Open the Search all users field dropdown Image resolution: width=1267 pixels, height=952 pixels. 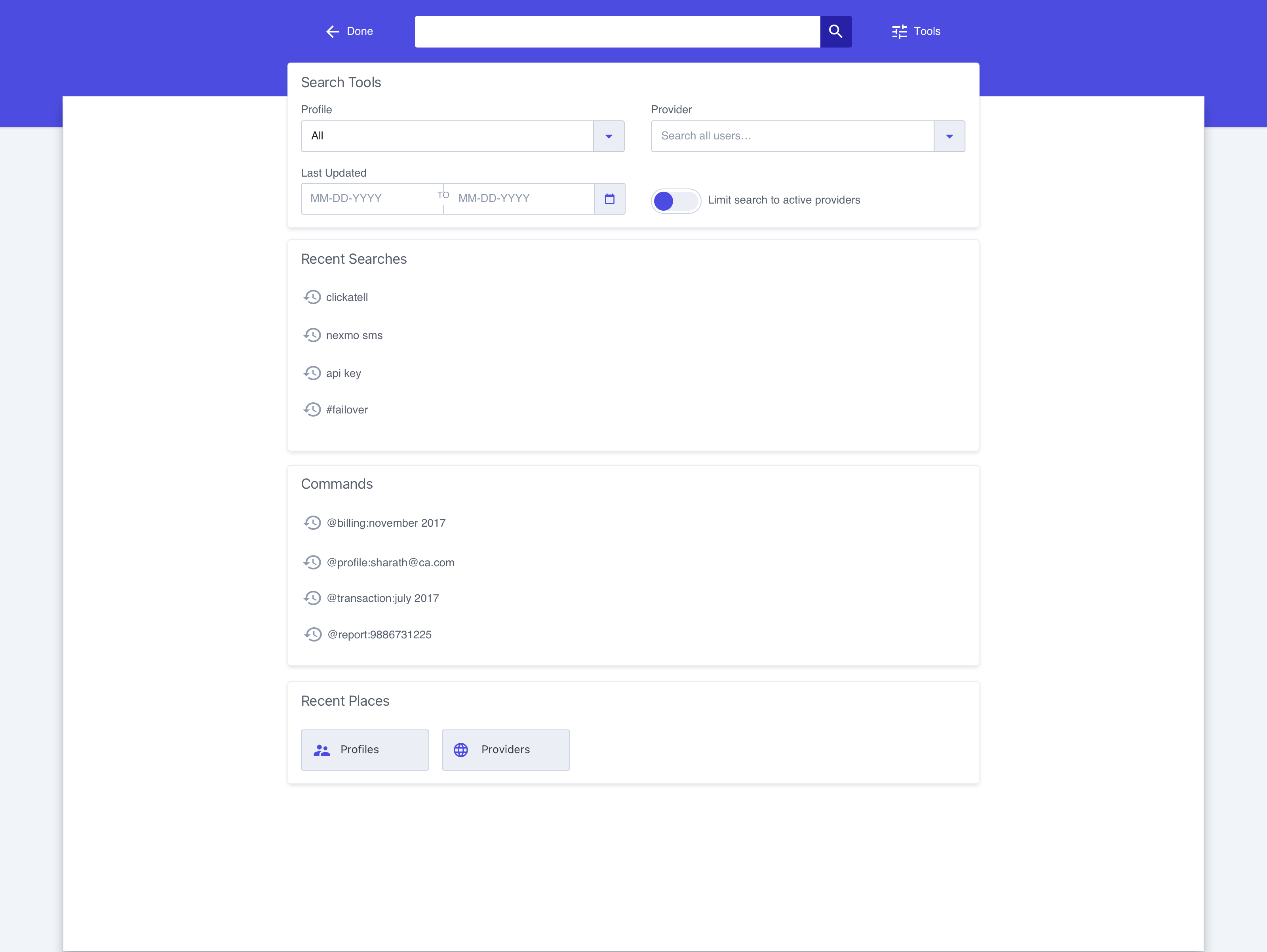(x=790, y=136)
